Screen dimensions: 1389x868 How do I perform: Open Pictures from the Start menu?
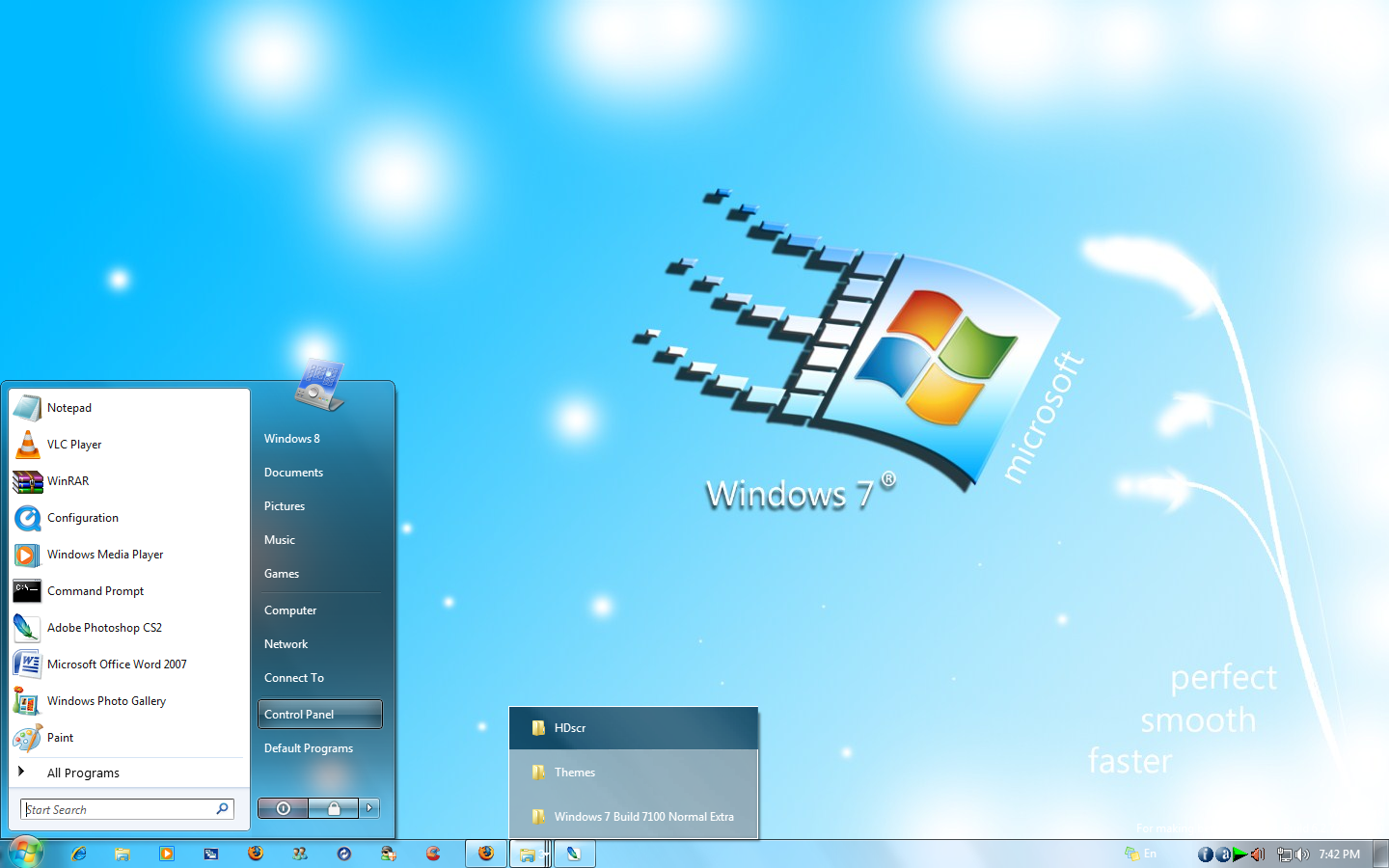coord(320,506)
